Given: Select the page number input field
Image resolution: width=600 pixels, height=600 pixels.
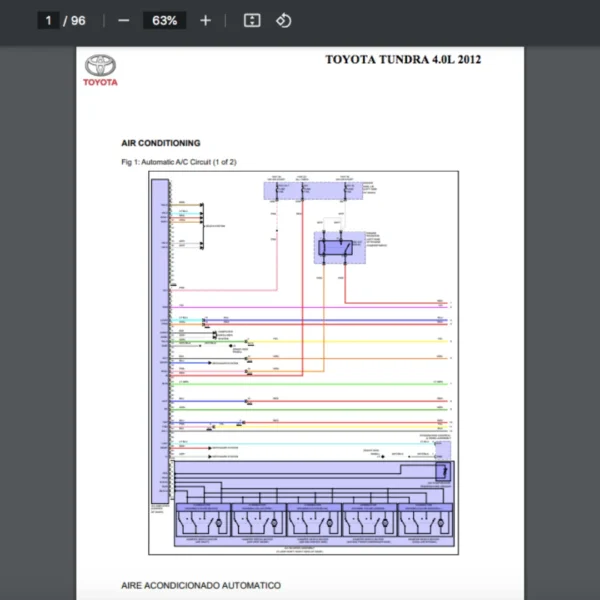Looking at the screenshot, I should coord(48,20).
